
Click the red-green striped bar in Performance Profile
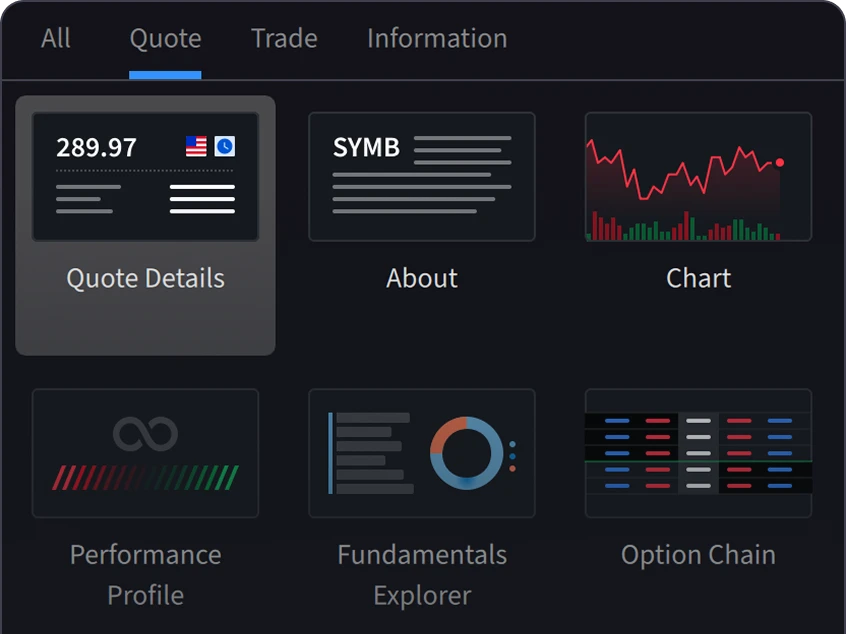[x=145, y=477]
